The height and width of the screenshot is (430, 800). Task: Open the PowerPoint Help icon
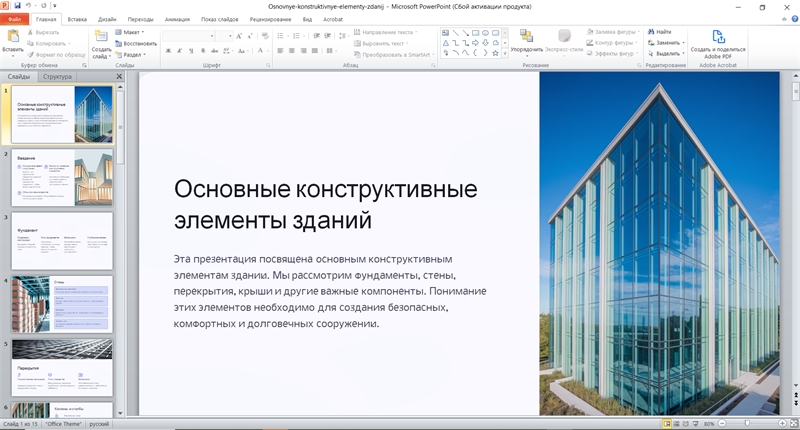pyautogui.click(x=794, y=19)
